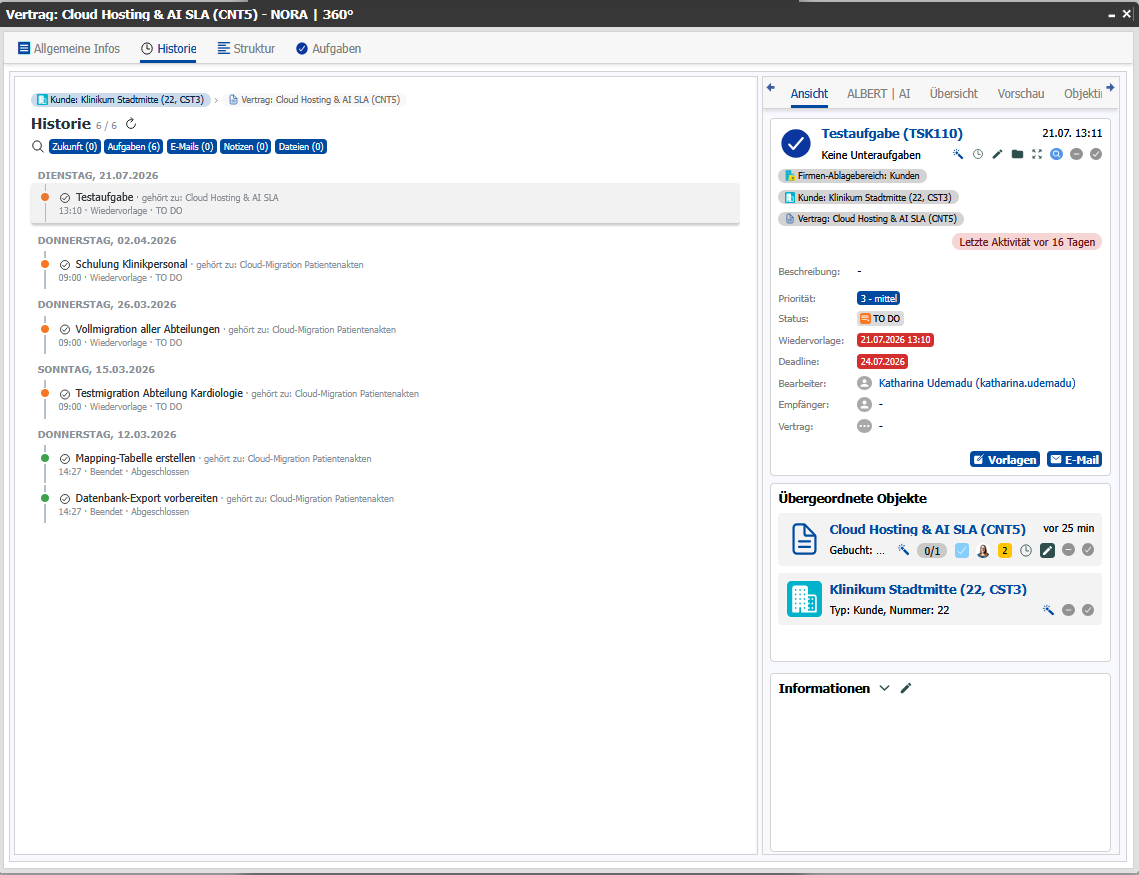Select Vollmigration aller Abteilungen entry
The width and height of the screenshot is (1139, 875).
[385, 335]
